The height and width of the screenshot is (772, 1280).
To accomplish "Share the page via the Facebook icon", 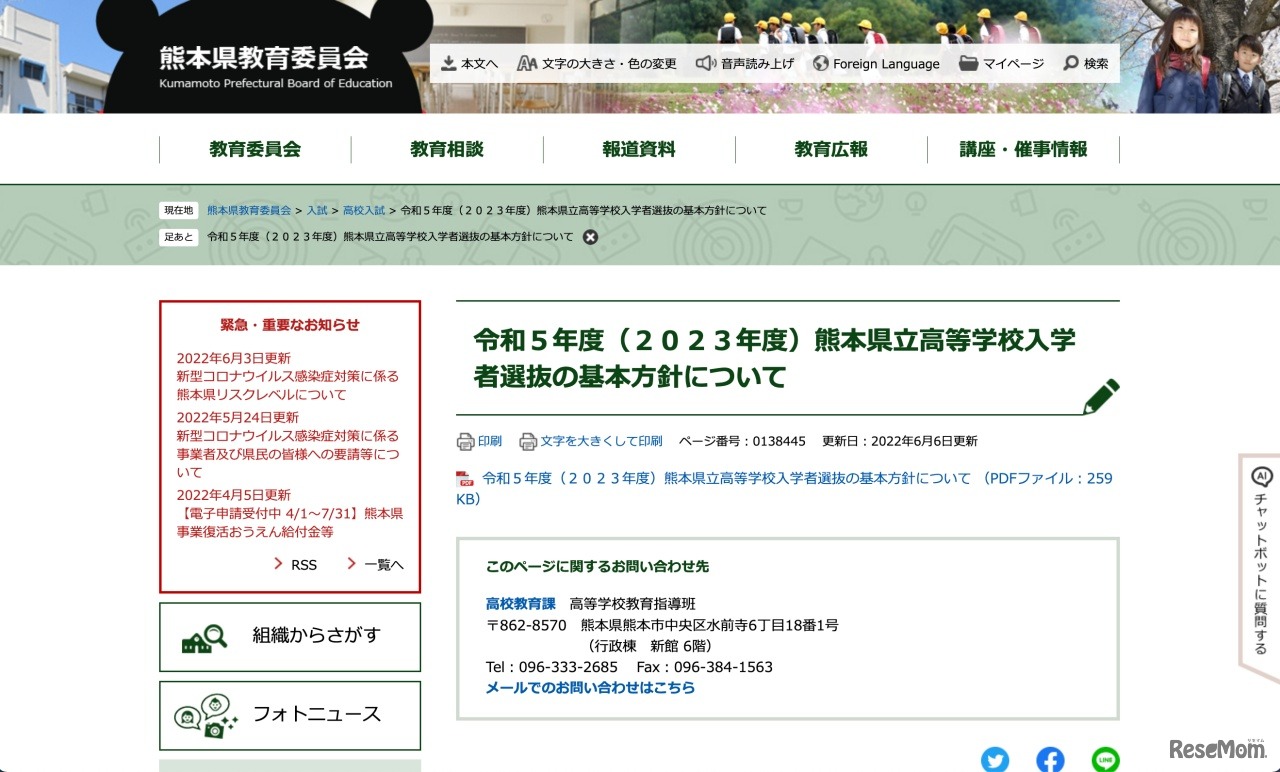I will [1050, 759].
